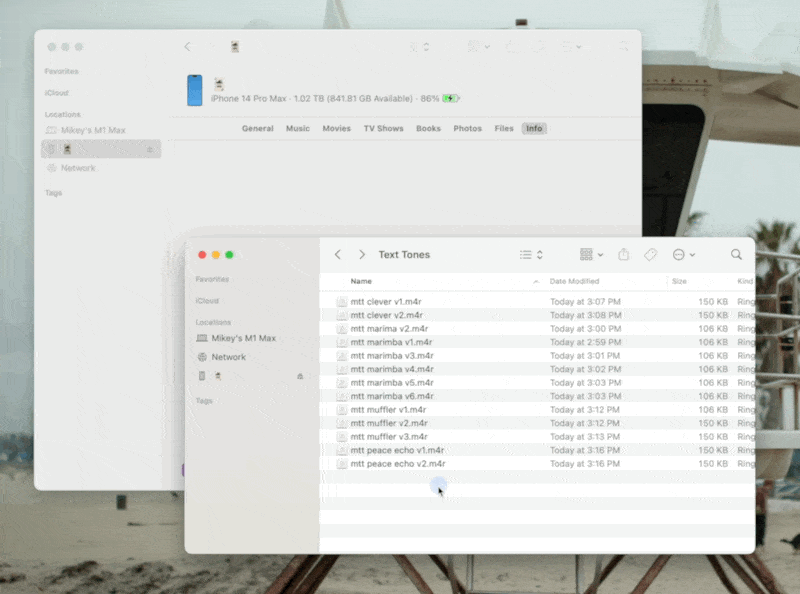The image size is (800, 594).
Task: Open view options dropdown in back window toolbar
Action: click(419, 47)
